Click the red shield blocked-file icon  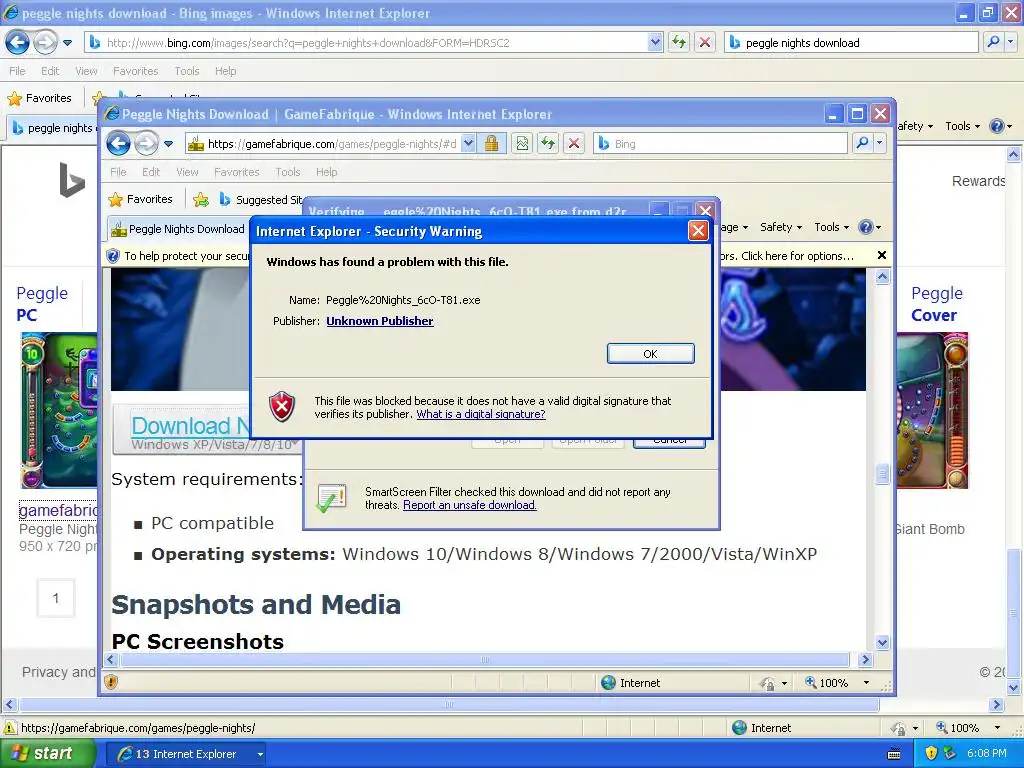click(x=282, y=407)
